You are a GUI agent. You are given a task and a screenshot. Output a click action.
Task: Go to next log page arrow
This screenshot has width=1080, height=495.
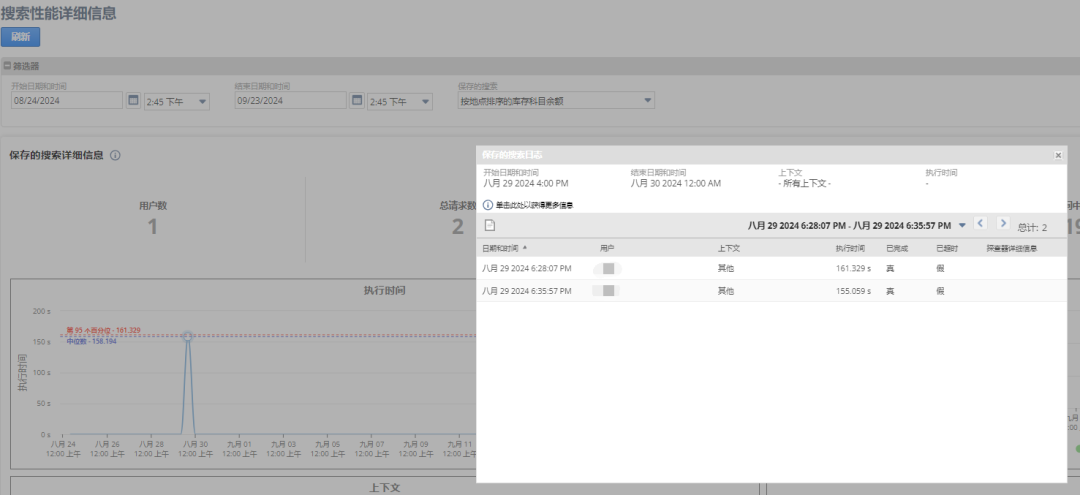(1003, 223)
